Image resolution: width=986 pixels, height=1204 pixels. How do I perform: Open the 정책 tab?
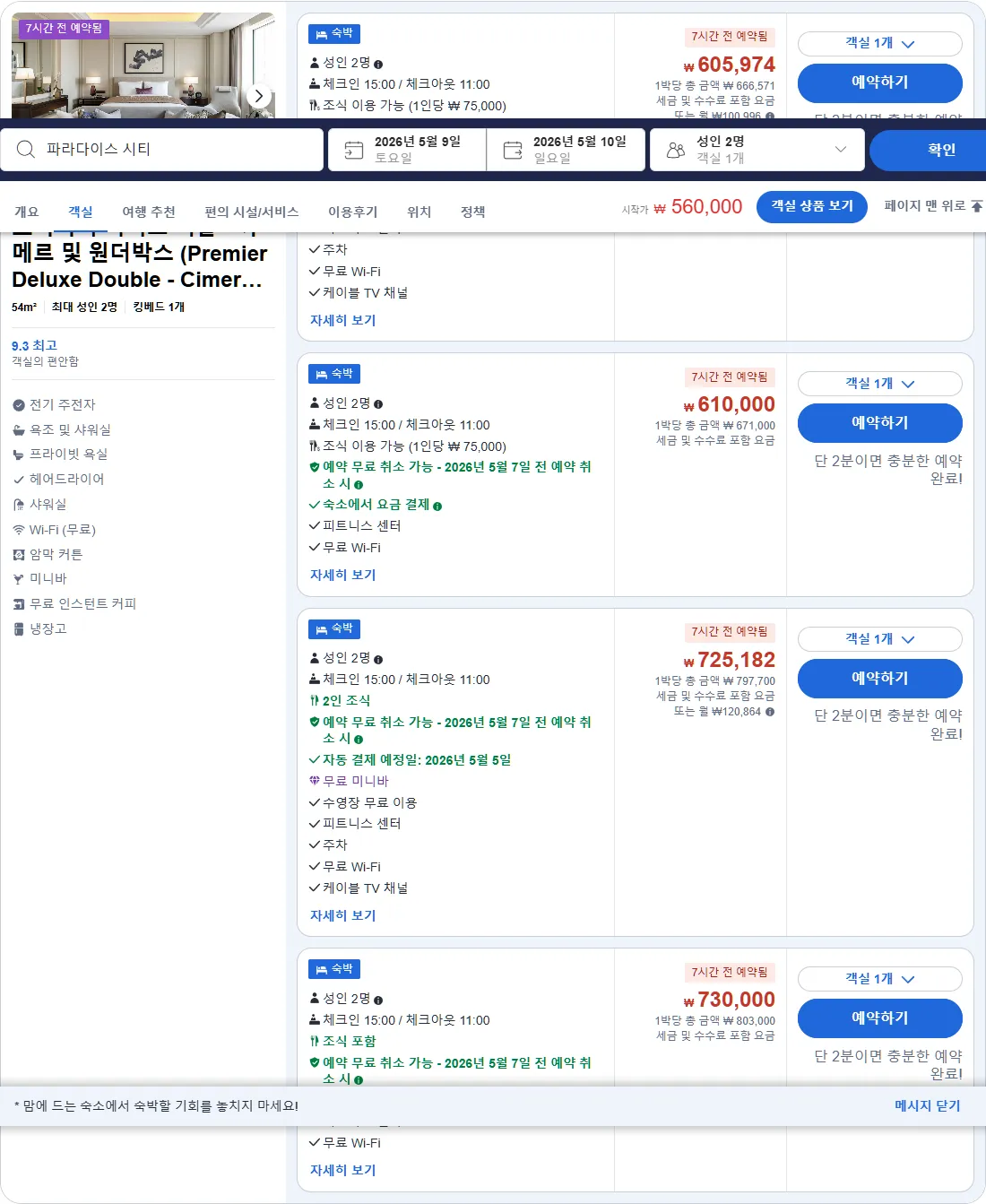point(473,212)
